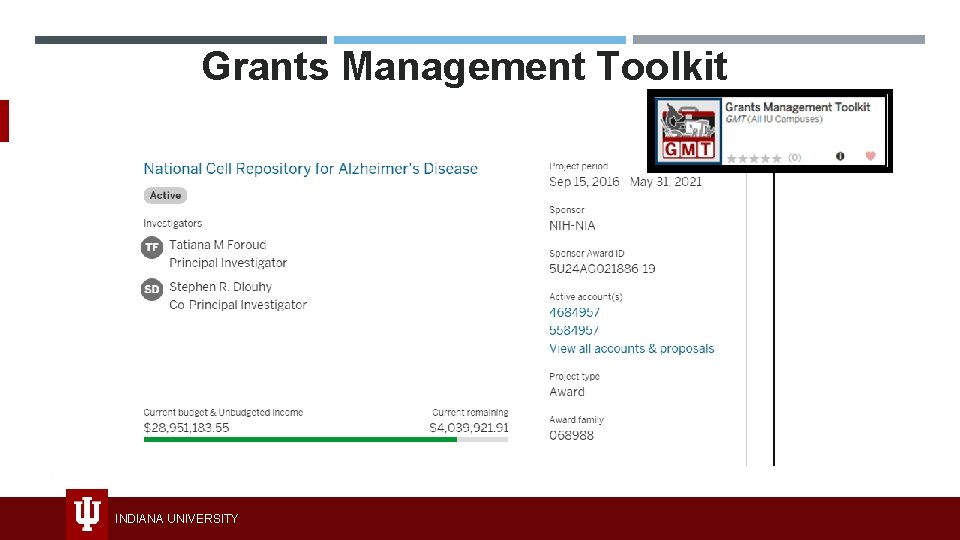Select the current remaining amount $4,039,921.91
The height and width of the screenshot is (540, 960).
[468, 427]
